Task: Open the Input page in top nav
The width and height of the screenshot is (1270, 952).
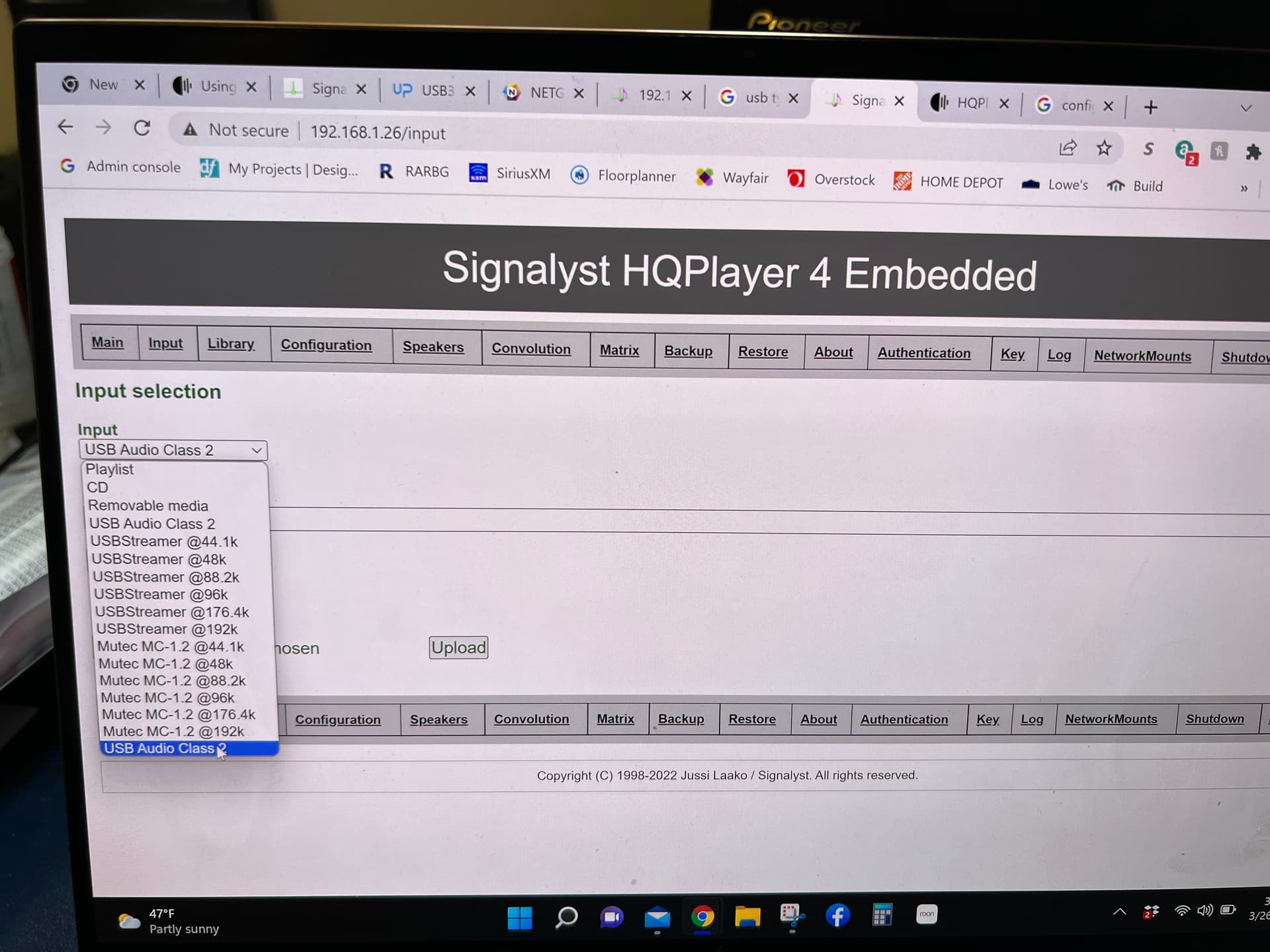Action: pos(165,343)
